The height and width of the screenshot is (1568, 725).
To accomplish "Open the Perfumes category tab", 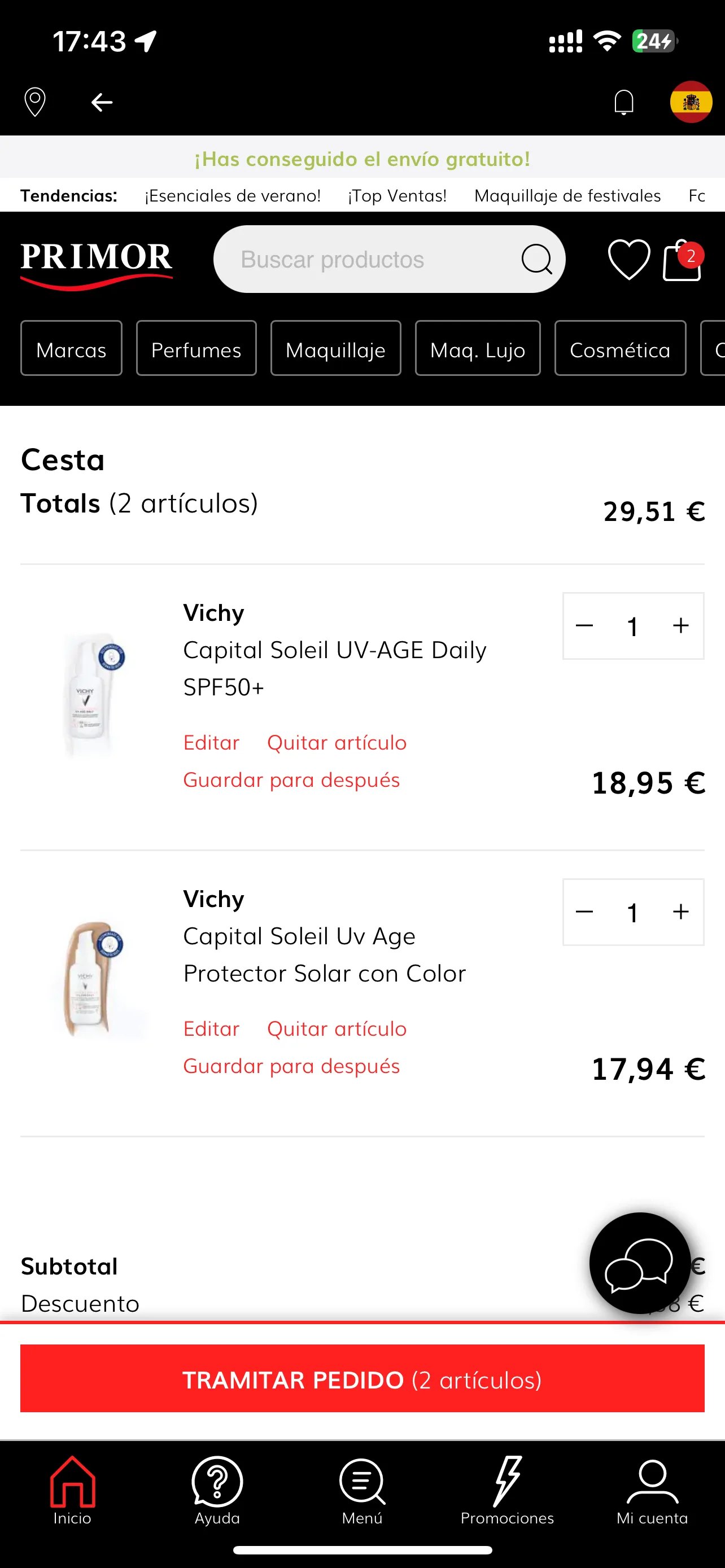I will (196, 348).
